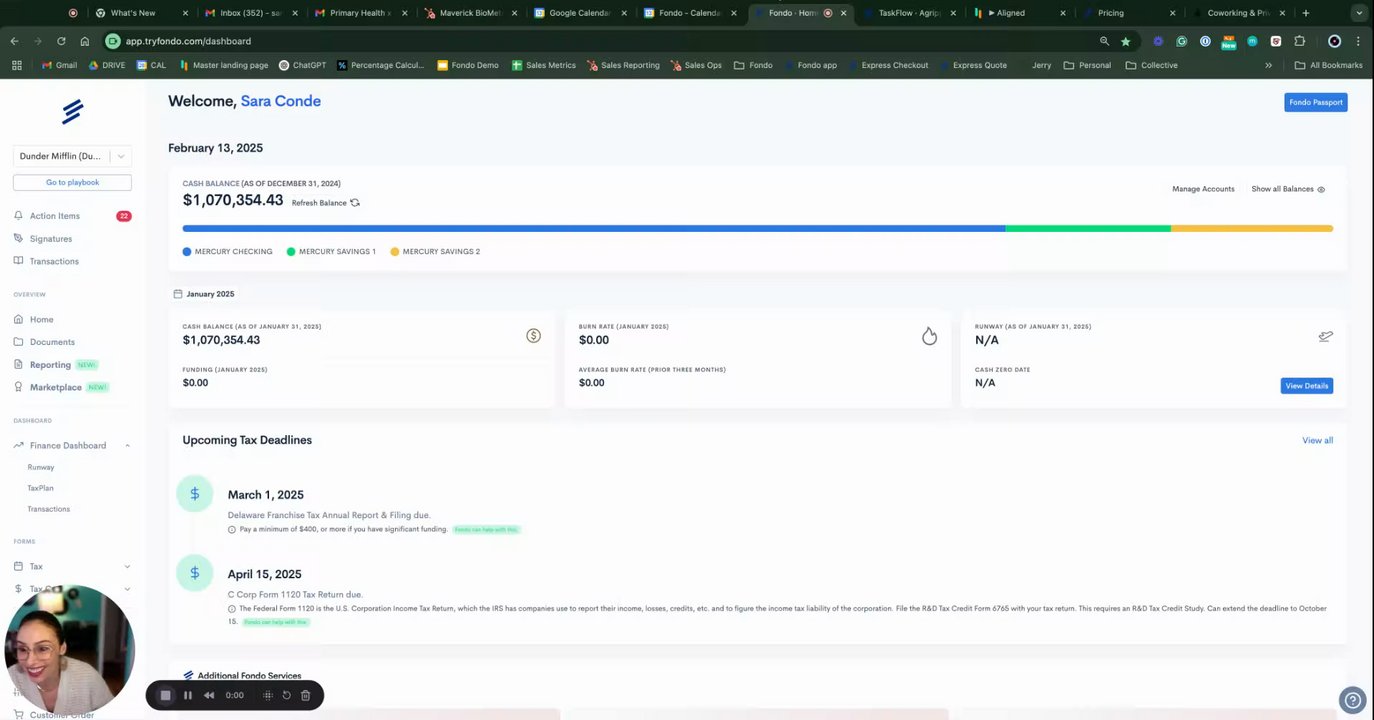
Task: Switch to the Inbox (352) Gmail tab
Action: click(250, 13)
